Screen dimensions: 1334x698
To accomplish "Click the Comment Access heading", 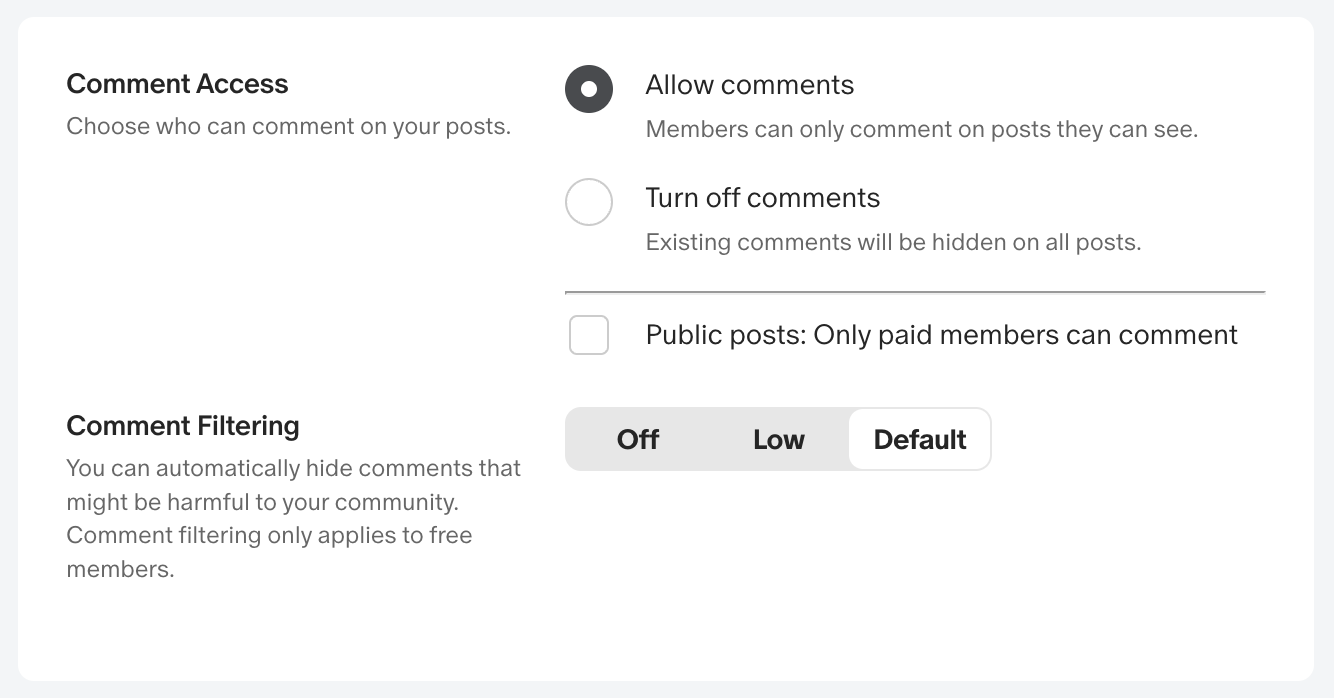I will pyautogui.click(x=177, y=84).
